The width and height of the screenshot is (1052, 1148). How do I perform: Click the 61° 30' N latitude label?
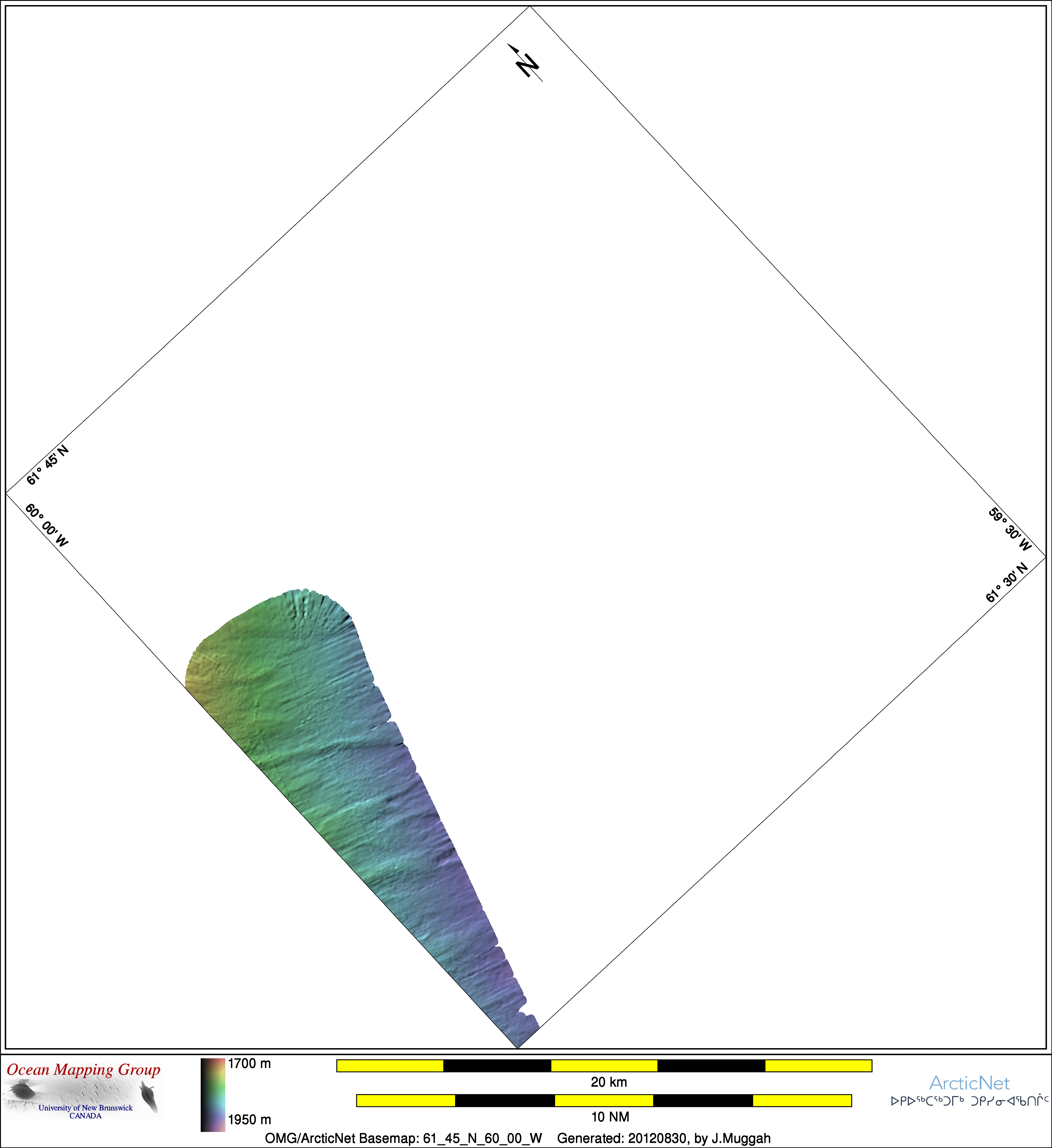tap(1007, 583)
